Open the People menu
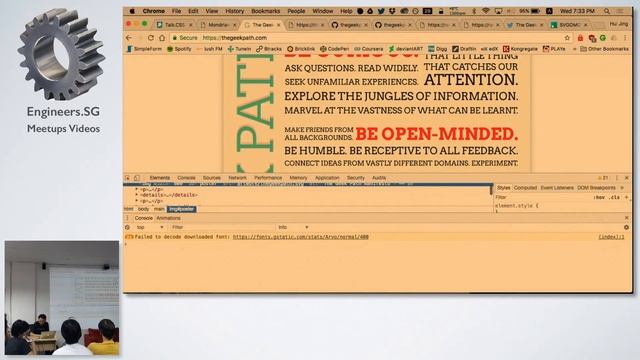This screenshot has height=360, width=640. [x=296, y=11]
